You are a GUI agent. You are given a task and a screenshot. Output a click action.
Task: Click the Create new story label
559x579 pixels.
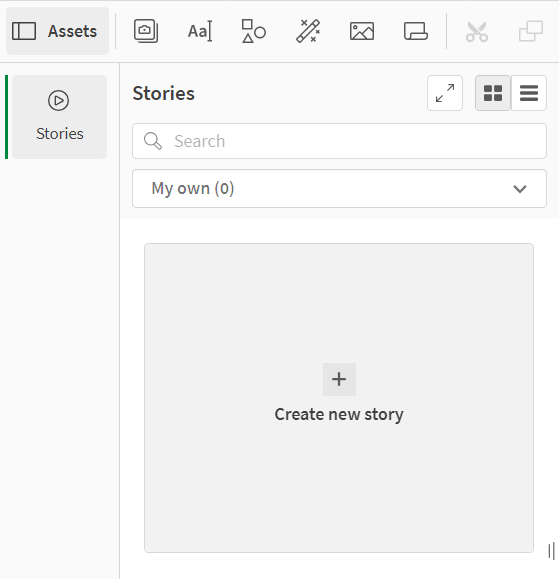(339, 414)
